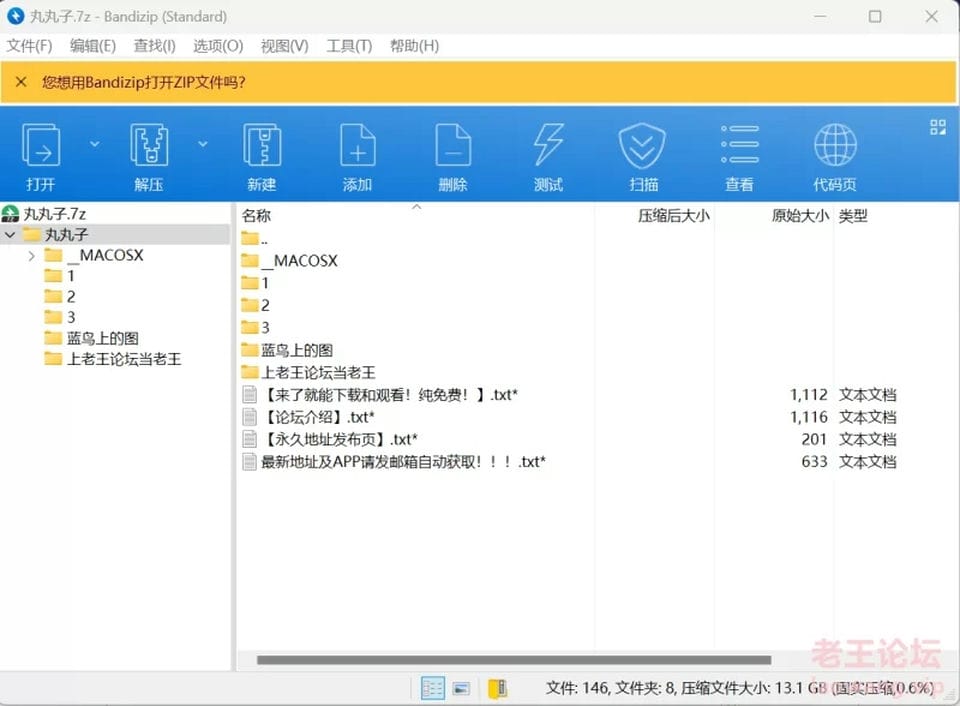Screen dimensions: 960x706
Task: Click the 扫描 (Scan) shield icon
Action: [x=642, y=145]
